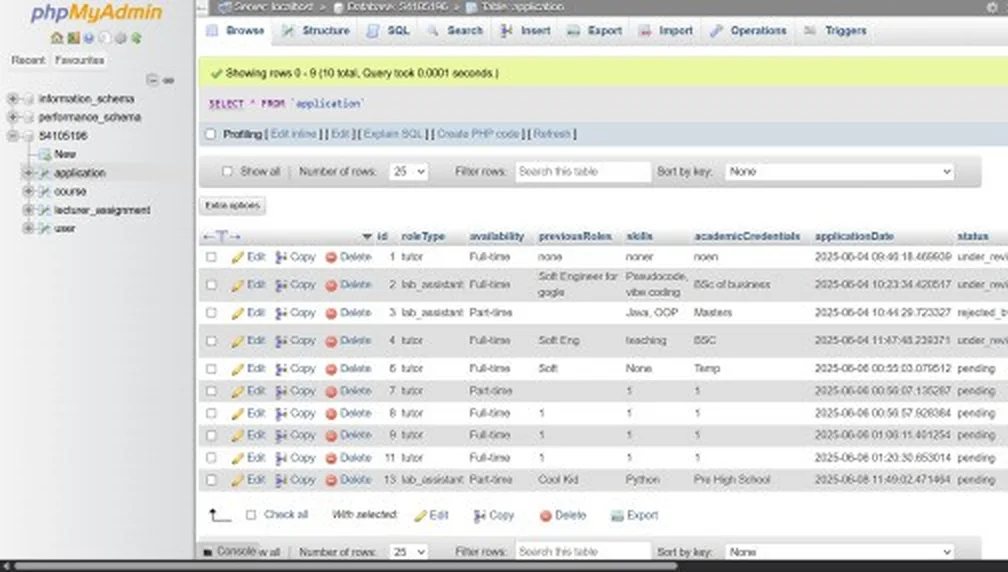This screenshot has width=1008, height=572.
Task: Click Copy icon for row id 9
Action: (281, 436)
